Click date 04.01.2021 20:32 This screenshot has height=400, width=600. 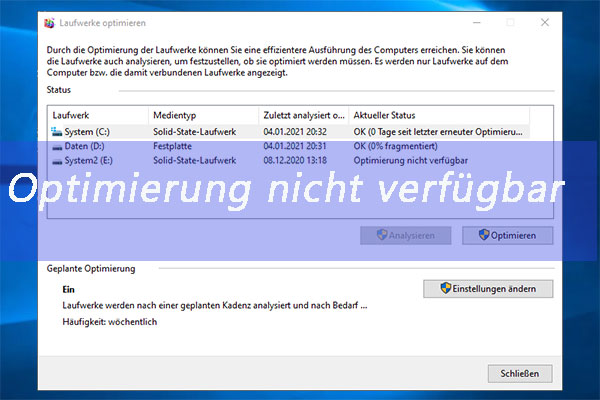tap(295, 132)
